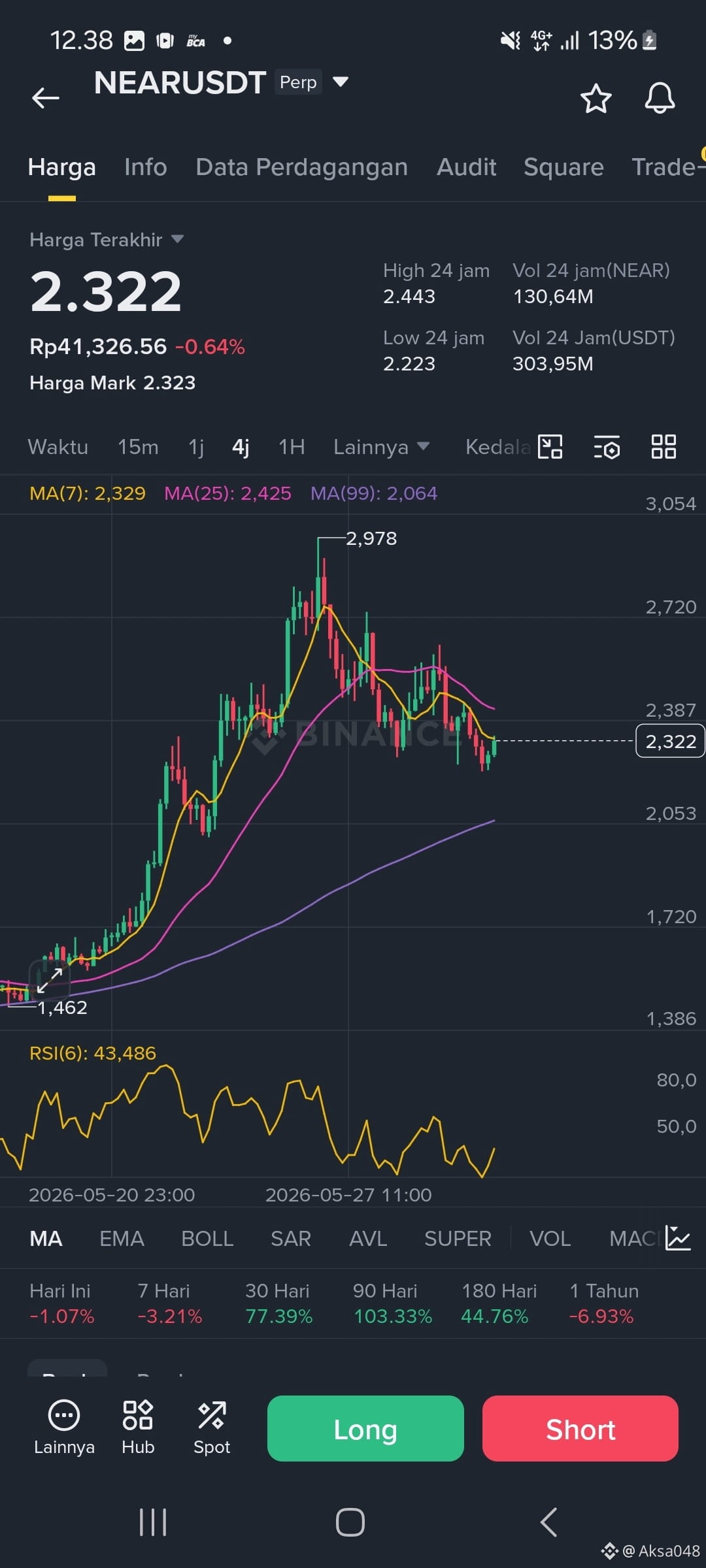Tap the green Long button
Screen dimensions: 706x1568
[365, 1429]
